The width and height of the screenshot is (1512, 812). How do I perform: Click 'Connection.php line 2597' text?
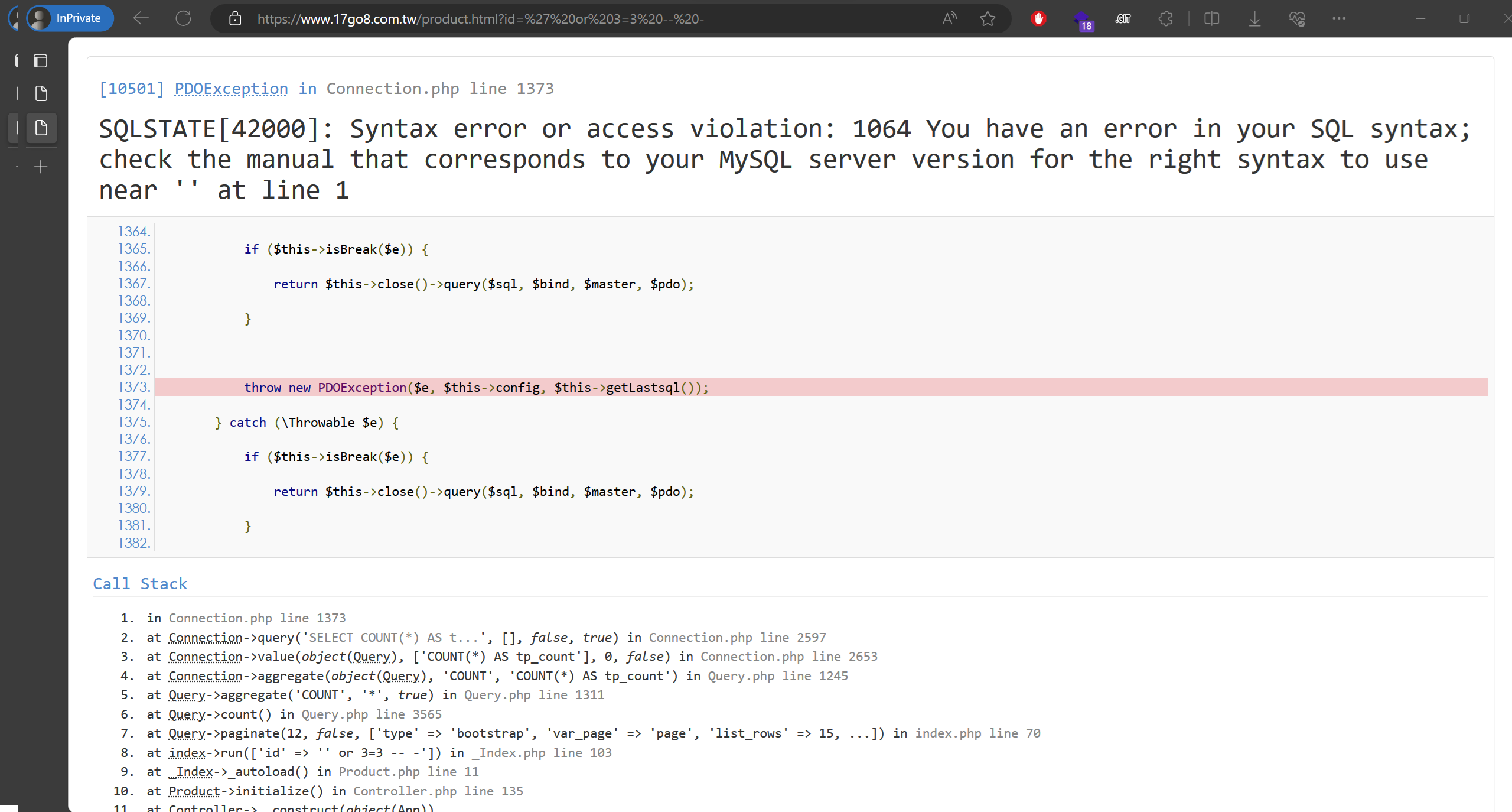737,638
